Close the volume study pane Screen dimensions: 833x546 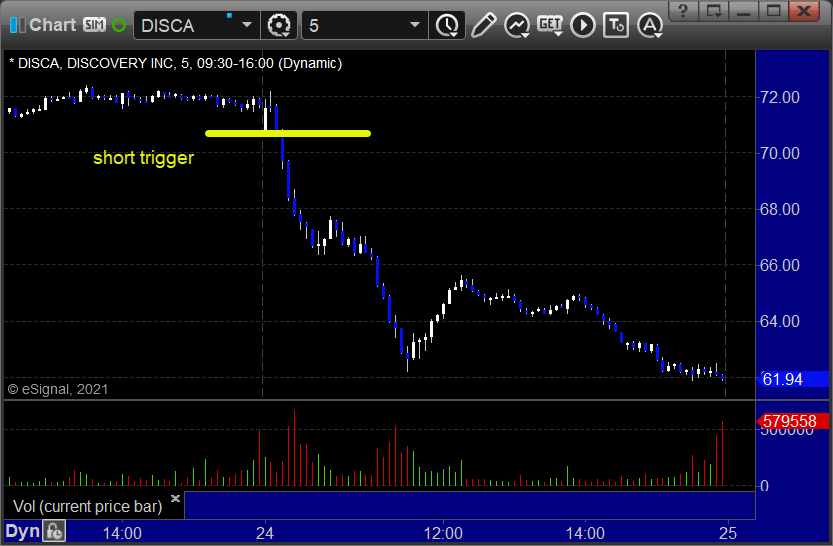[x=175, y=498]
